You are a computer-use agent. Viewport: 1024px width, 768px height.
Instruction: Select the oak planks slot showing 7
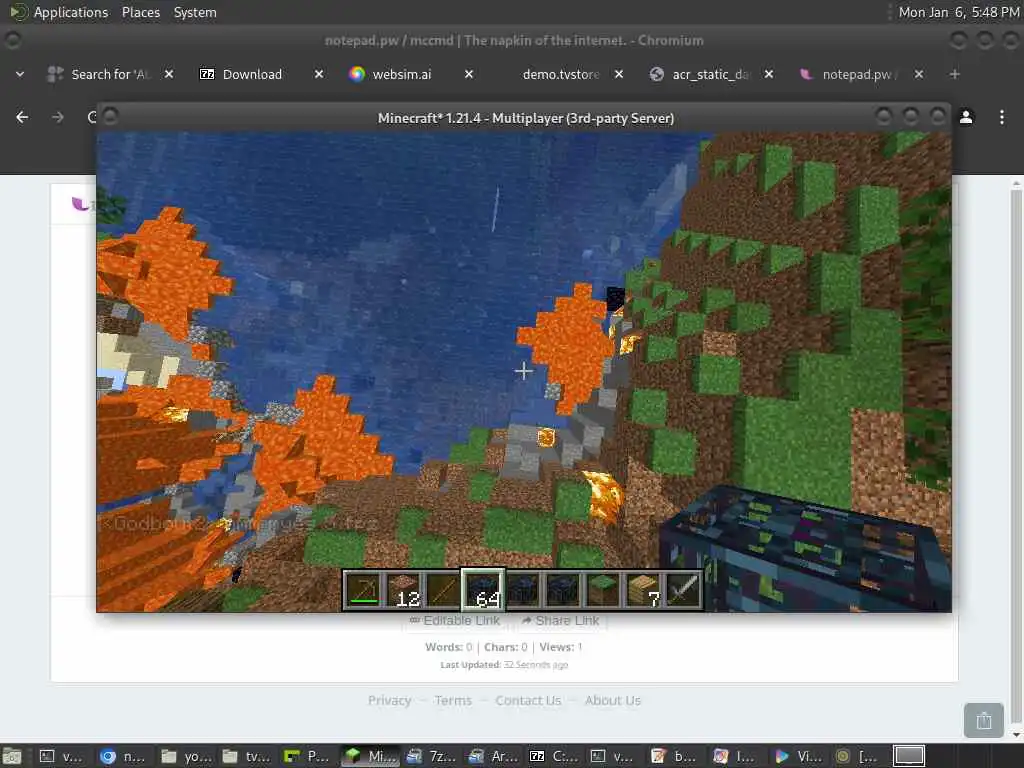point(643,589)
